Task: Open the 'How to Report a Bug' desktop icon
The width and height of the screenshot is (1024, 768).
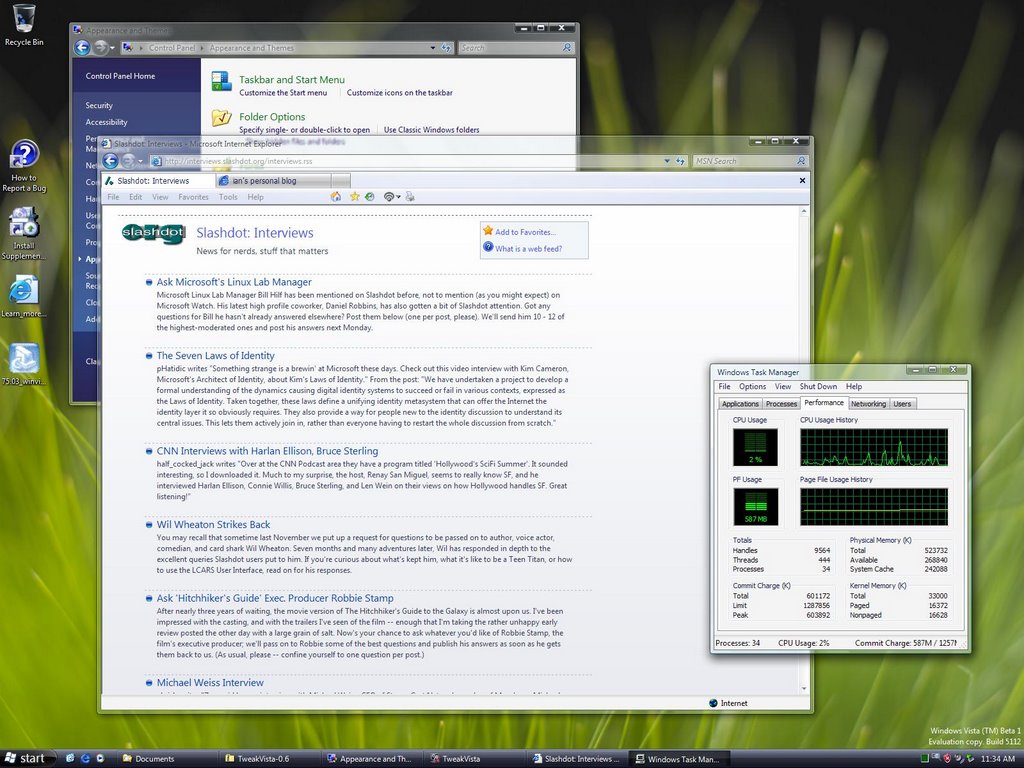Action: [24, 156]
